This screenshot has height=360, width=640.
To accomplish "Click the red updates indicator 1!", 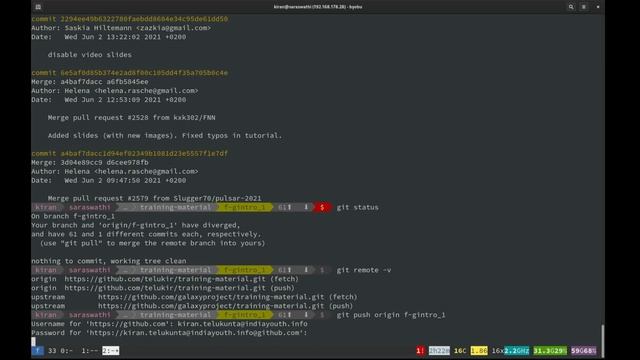I will pyautogui.click(x=420, y=351).
